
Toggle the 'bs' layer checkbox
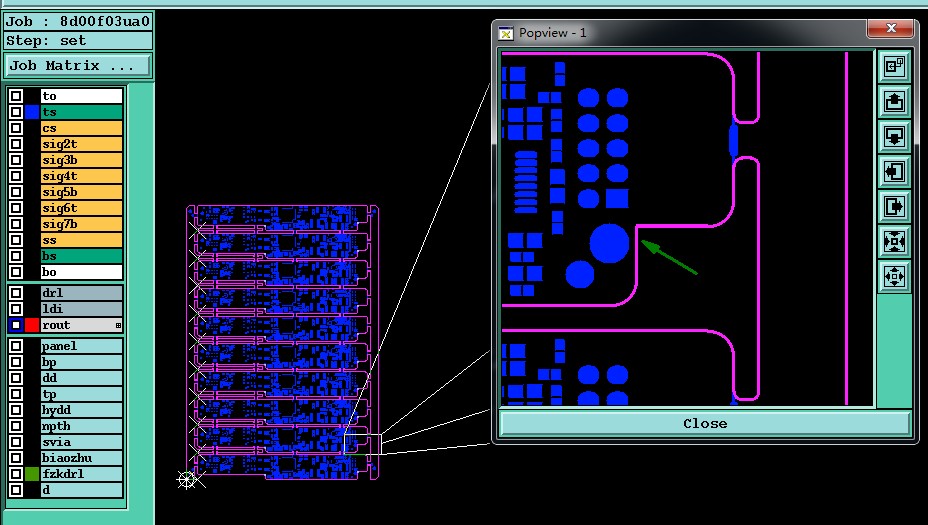16,256
